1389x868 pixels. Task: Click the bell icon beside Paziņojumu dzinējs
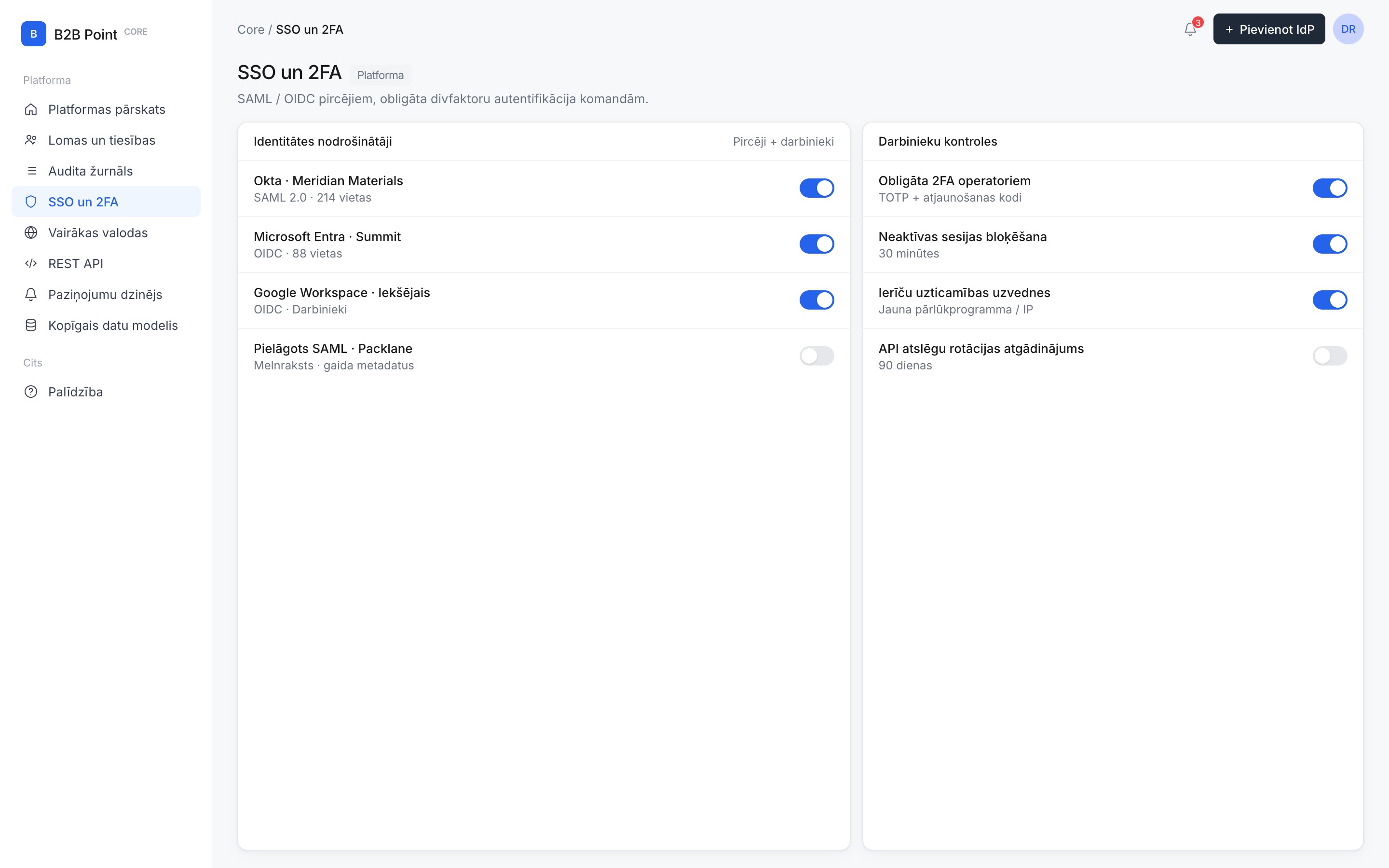click(31, 295)
